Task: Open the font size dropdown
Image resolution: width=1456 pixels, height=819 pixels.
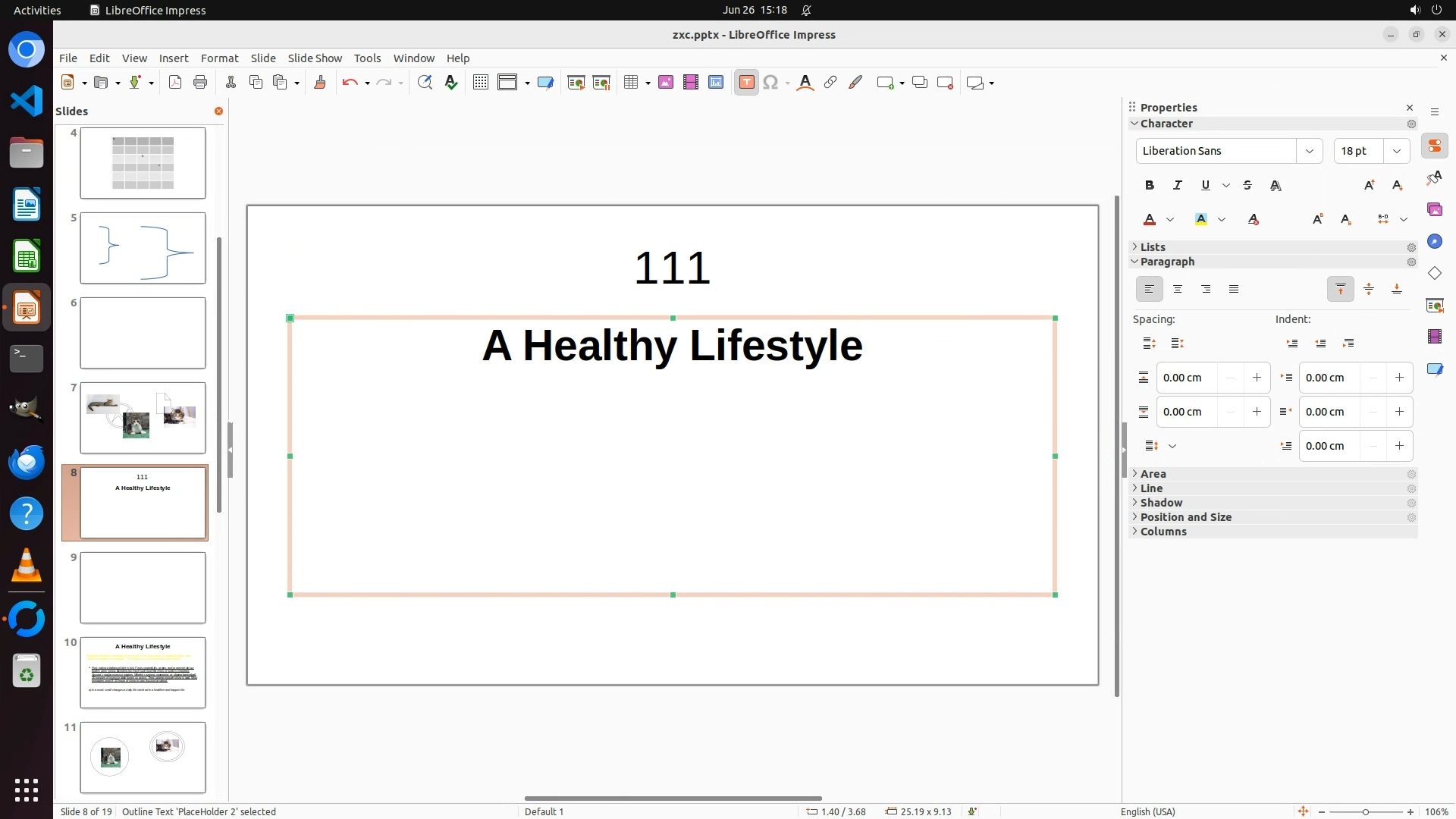Action: 1396,151
